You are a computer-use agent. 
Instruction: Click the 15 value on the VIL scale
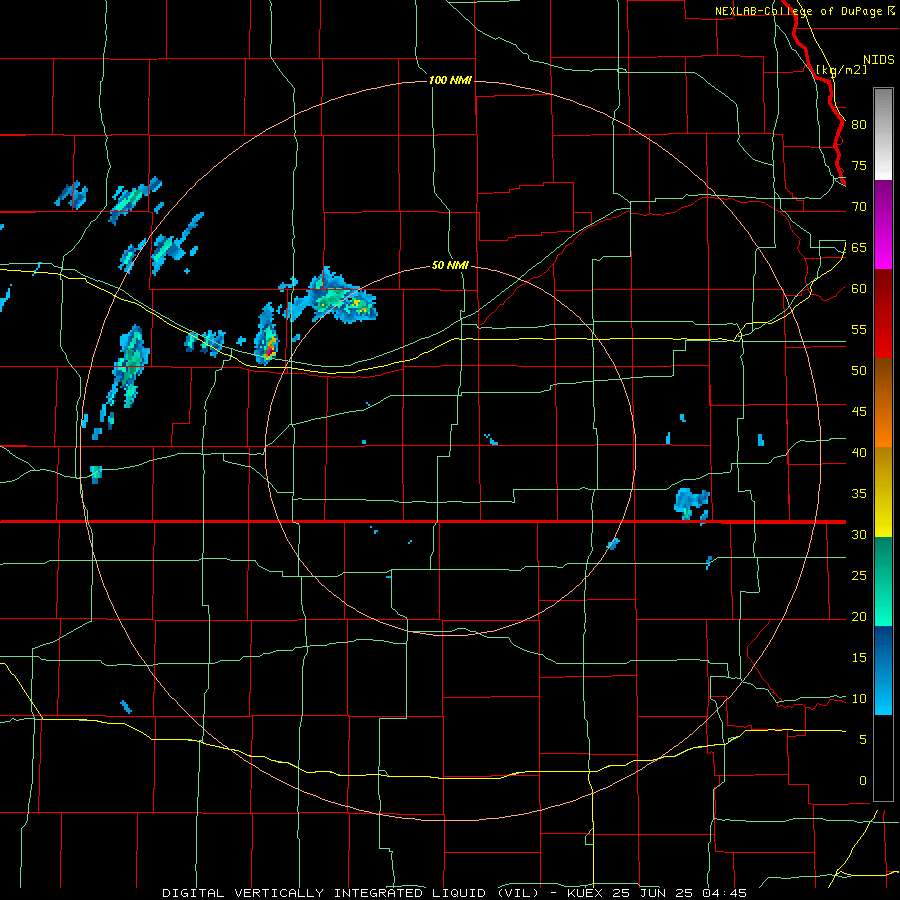[x=859, y=658]
